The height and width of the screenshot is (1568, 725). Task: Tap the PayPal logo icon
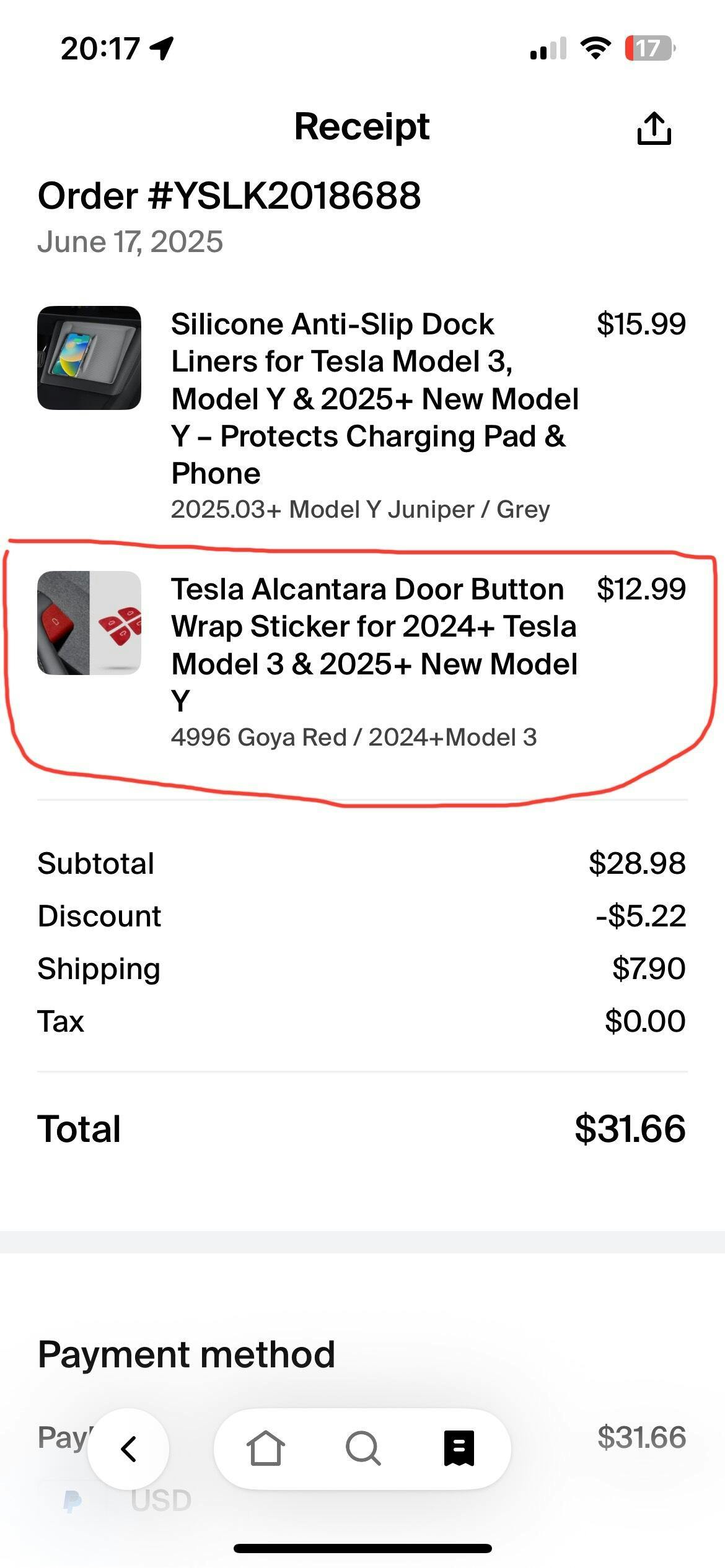[72, 1501]
